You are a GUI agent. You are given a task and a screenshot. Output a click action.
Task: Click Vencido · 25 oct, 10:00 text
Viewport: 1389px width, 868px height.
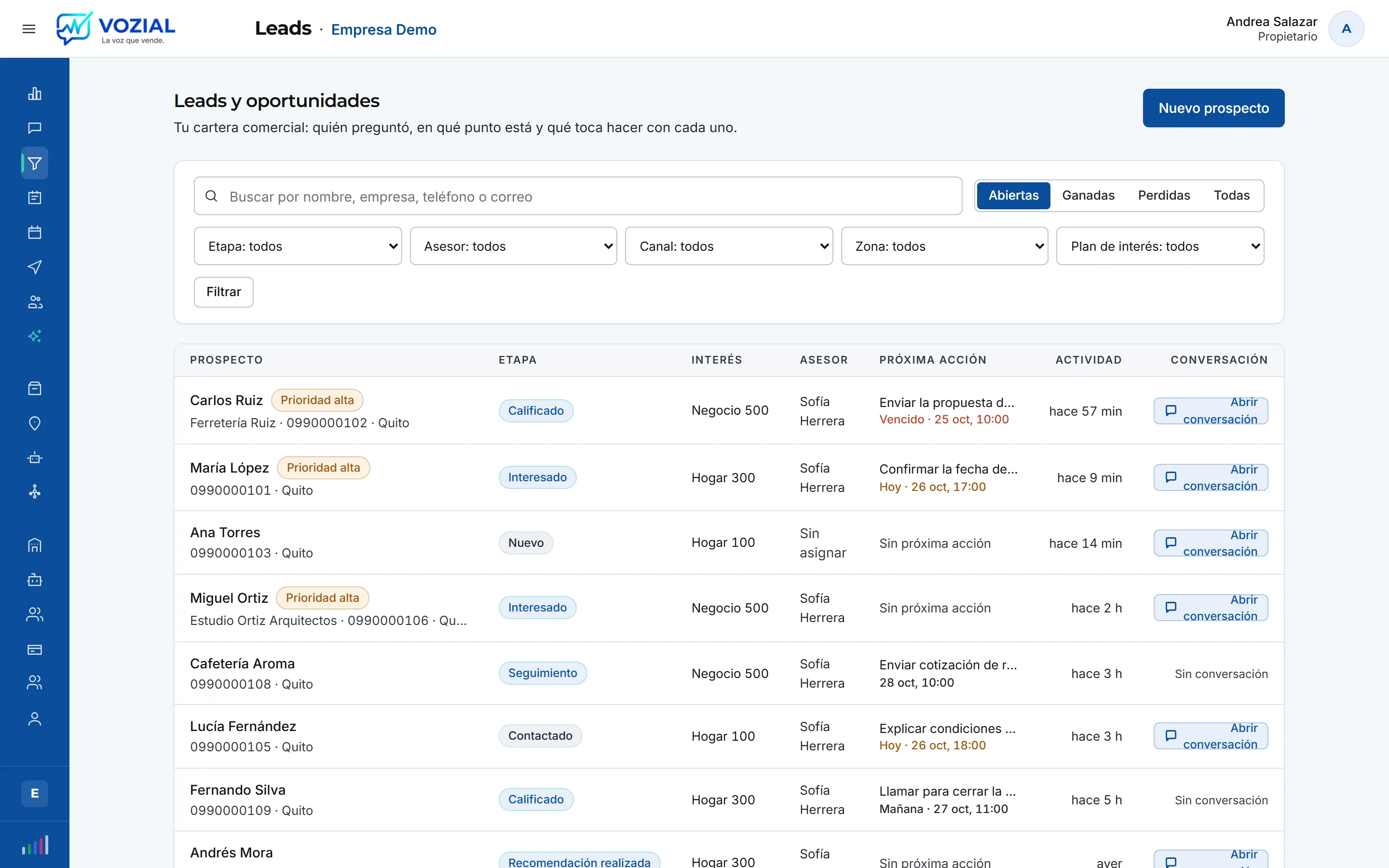pyautogui.click(x=943, y=420)
